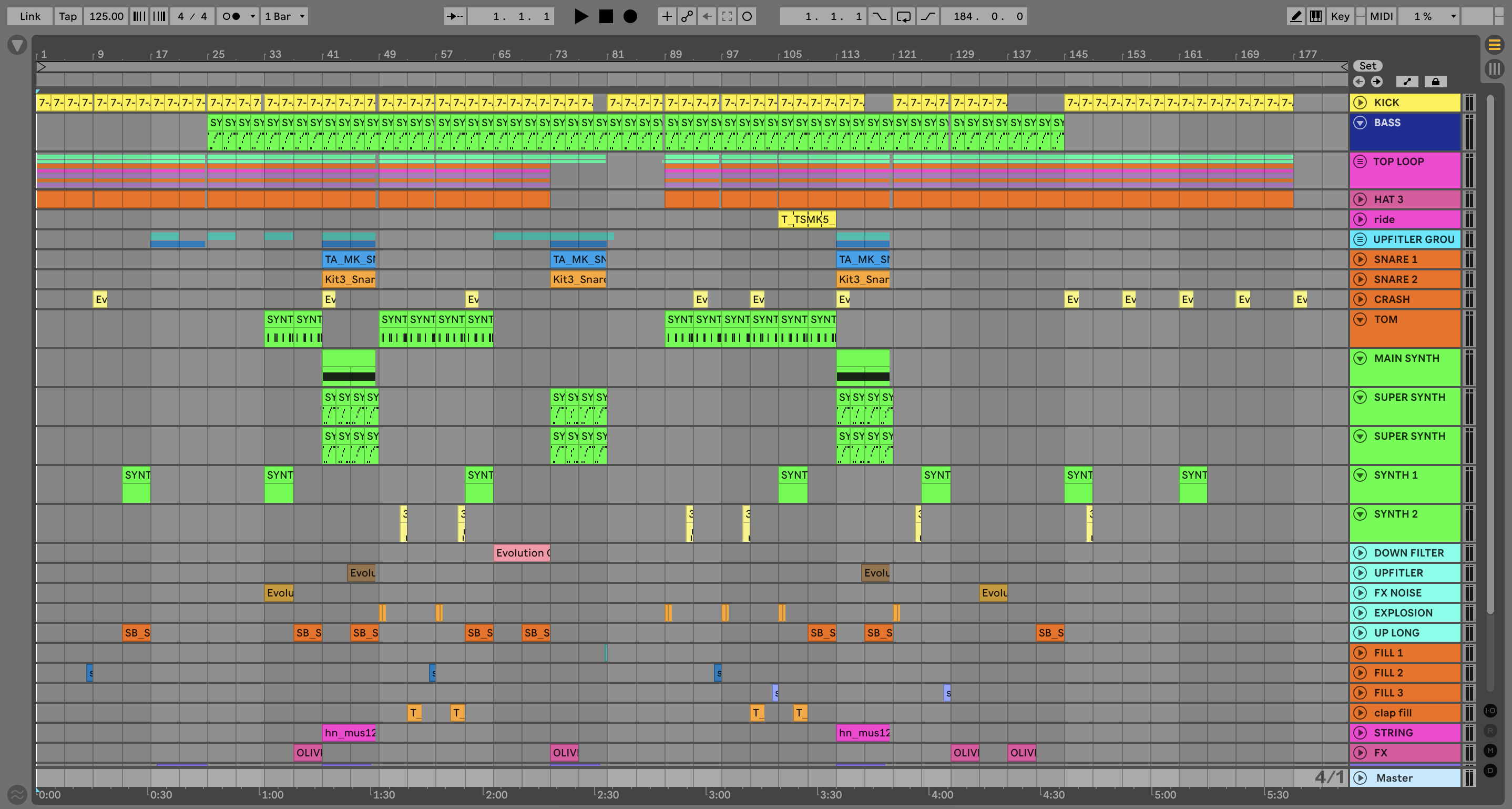Toggle the Follow playback arrow icon

point(454,16)
